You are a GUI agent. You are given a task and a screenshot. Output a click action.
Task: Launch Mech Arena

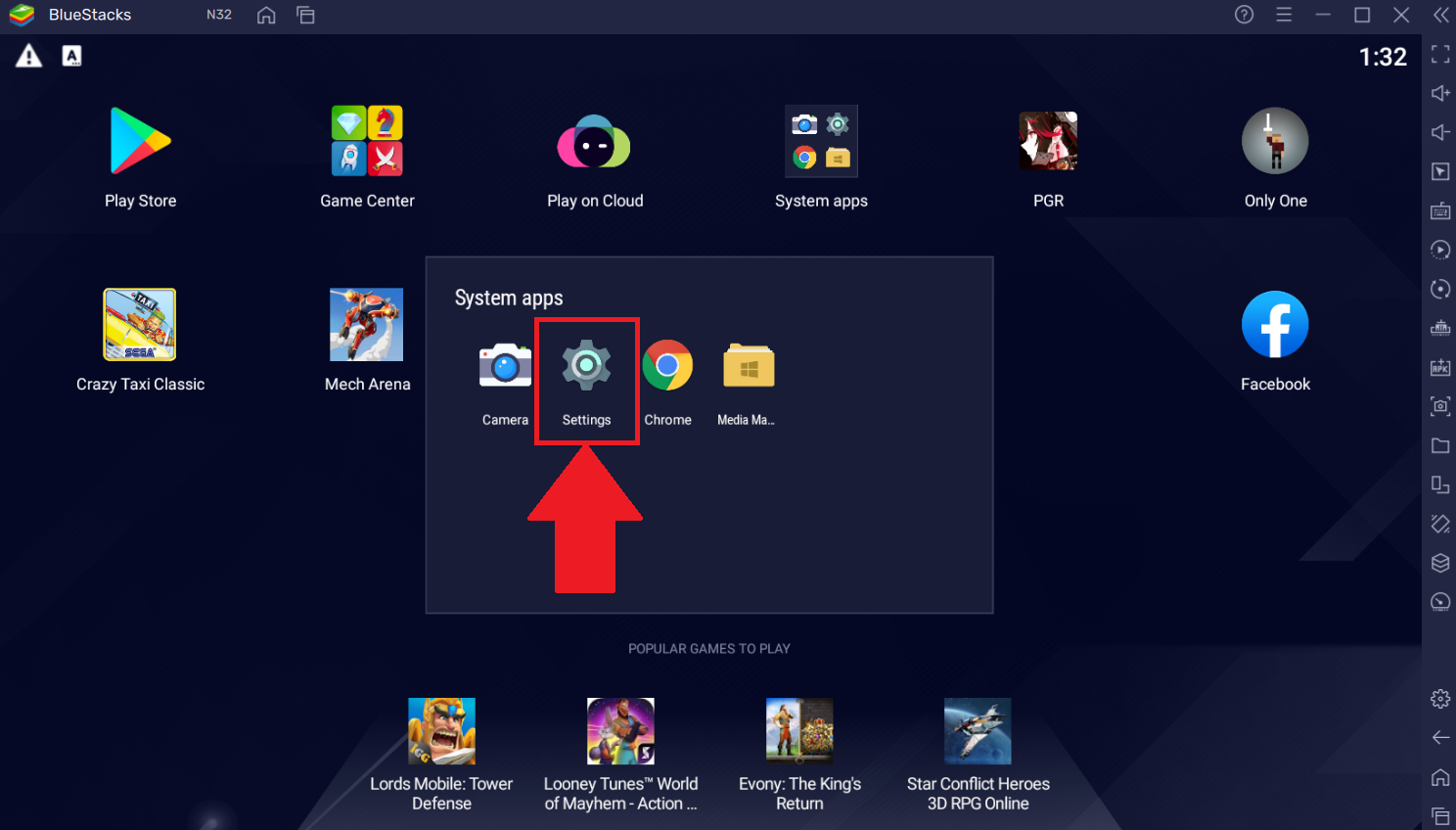367,324
